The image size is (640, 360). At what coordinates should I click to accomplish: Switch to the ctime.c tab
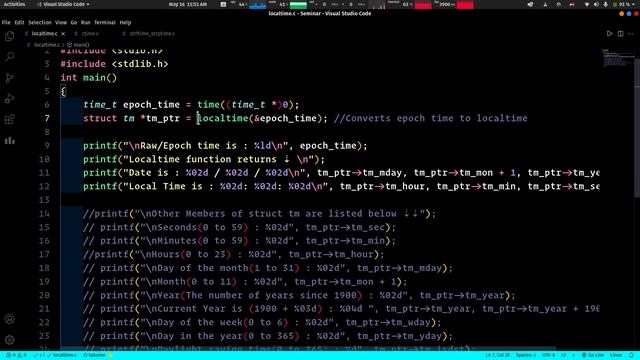pos(87,34)
